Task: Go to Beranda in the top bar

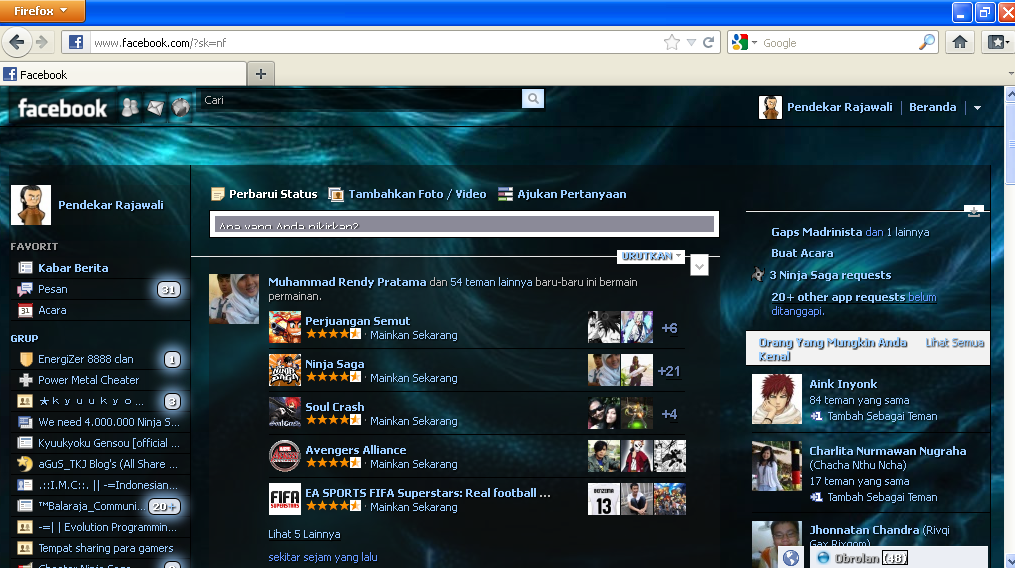Action: coord(932,108)
